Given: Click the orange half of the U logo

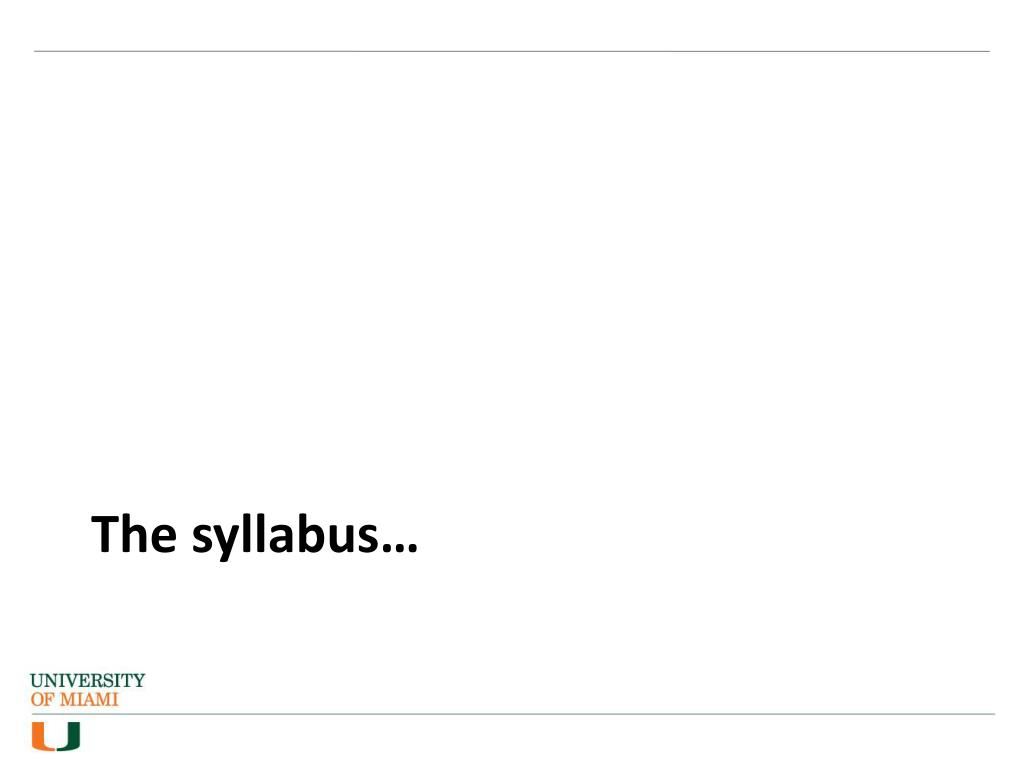Looking at the screenshot, I should point(43,736).
